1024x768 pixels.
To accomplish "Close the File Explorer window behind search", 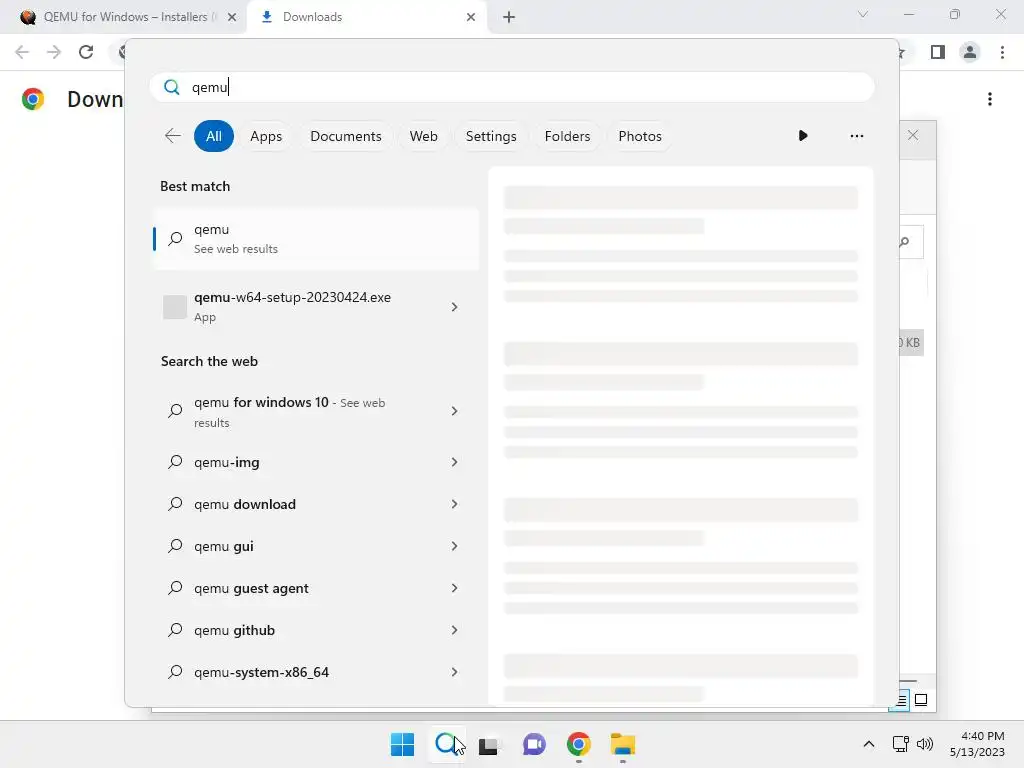I will coord(913,135).
